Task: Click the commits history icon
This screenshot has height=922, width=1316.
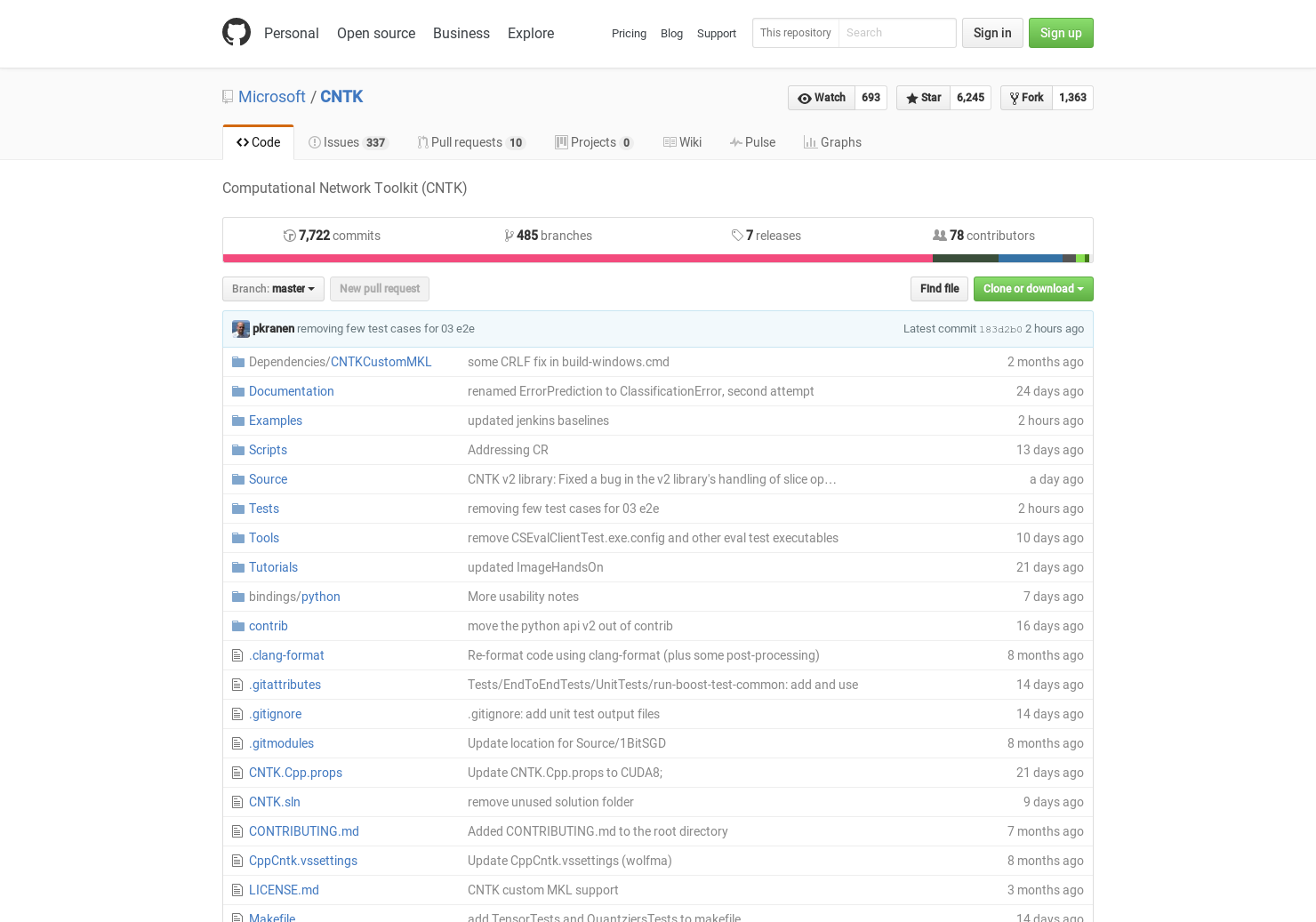Action: coord(290,235)
